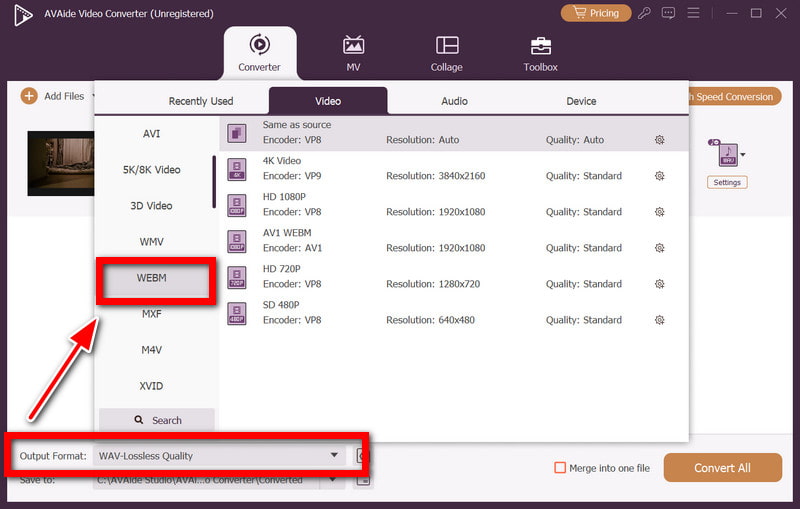This screenshot has height=509, width=800.
Task: Choose the AV1 WEBM preset text
Action: coord(287,233)
